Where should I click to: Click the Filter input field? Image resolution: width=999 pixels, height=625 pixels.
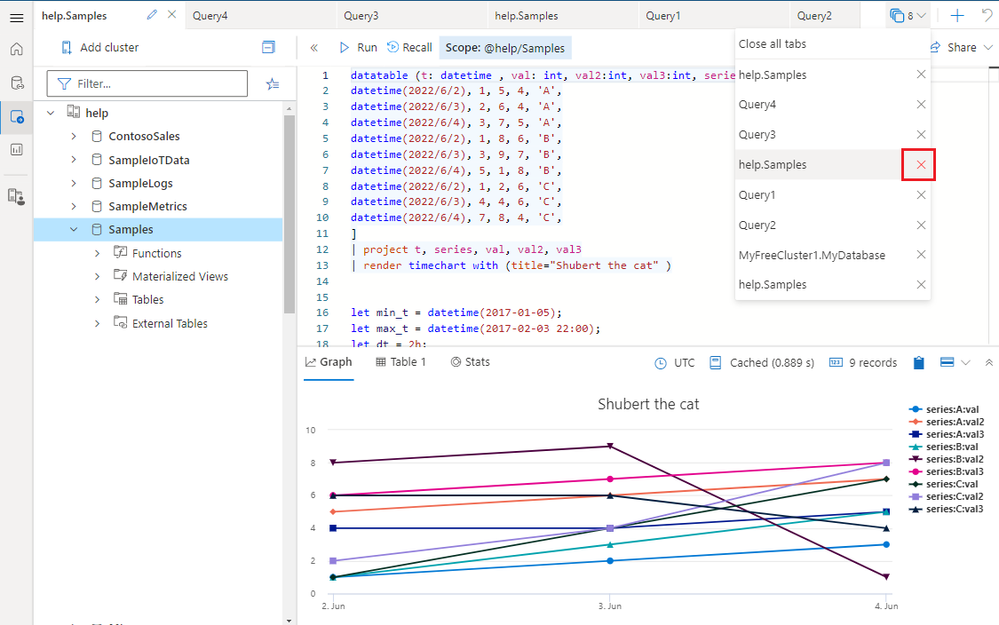147,83
